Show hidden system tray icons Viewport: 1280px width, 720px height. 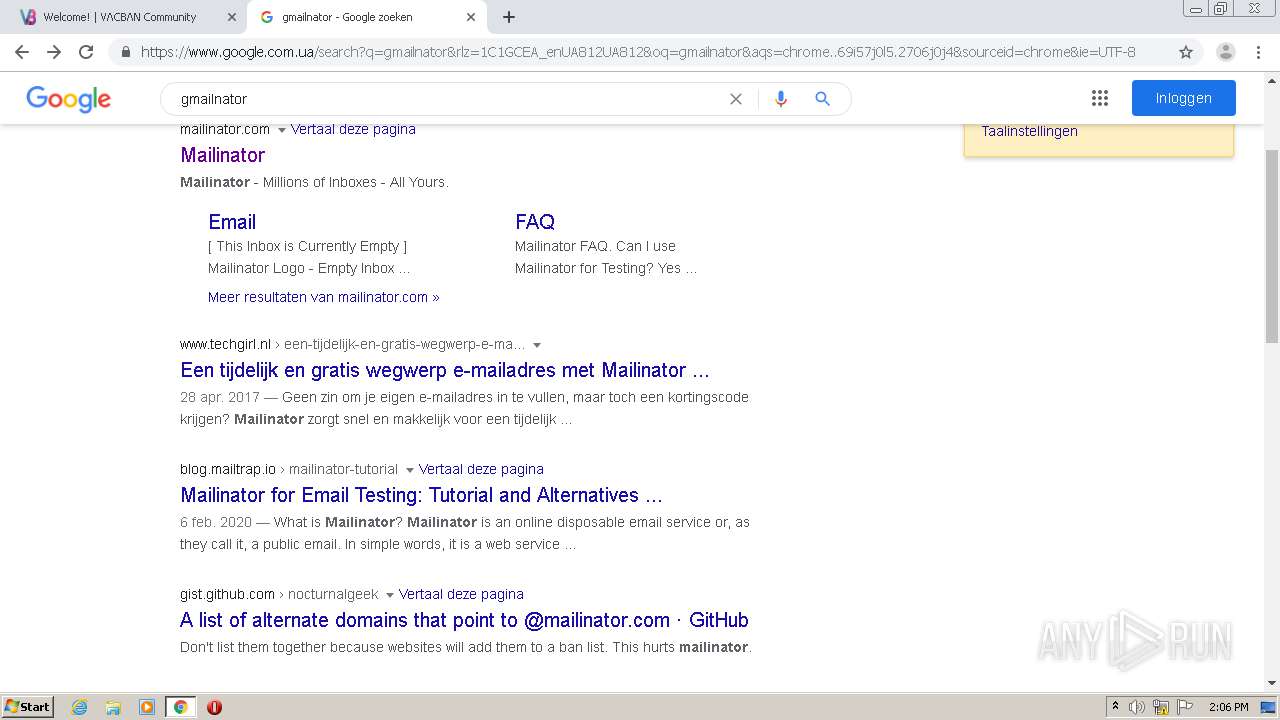pyautogui.click(x=1115, y=707)
